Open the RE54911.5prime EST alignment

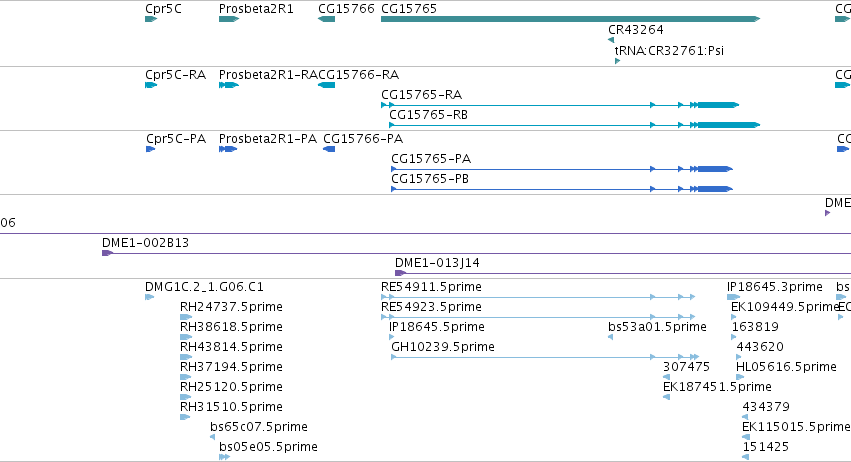point(538,297)
